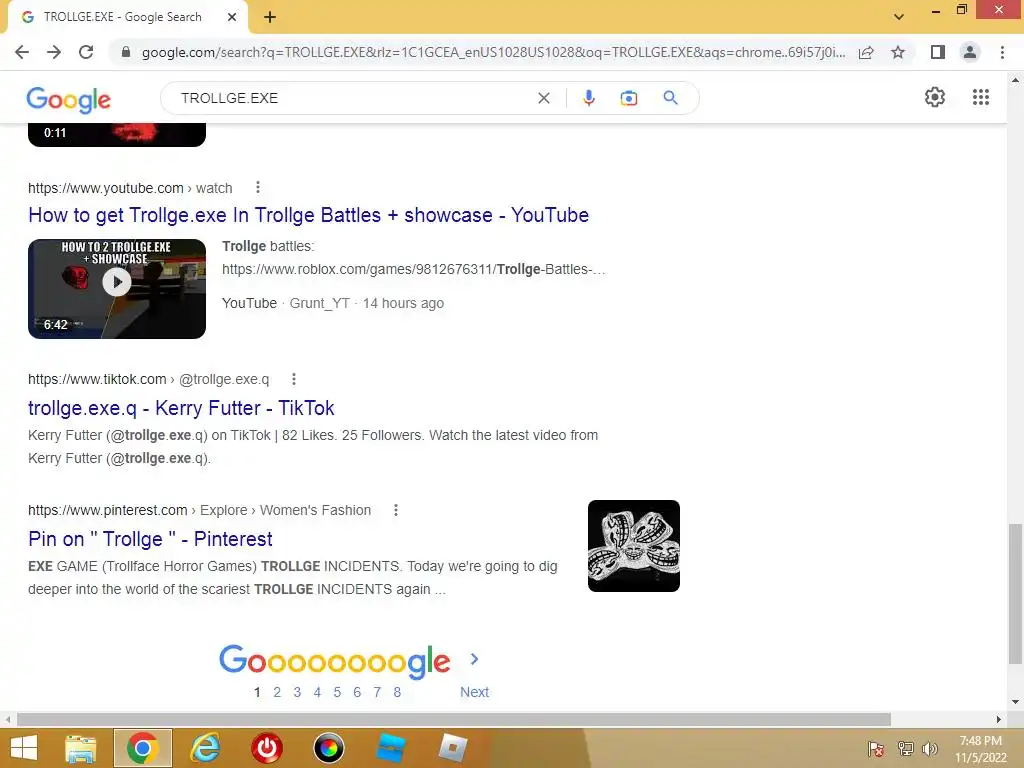Viewport: 1024px width, 768px height.
Task: Click the vertical scrollbar thumb
Action: pyautogui.click(x=1015, y=594)
